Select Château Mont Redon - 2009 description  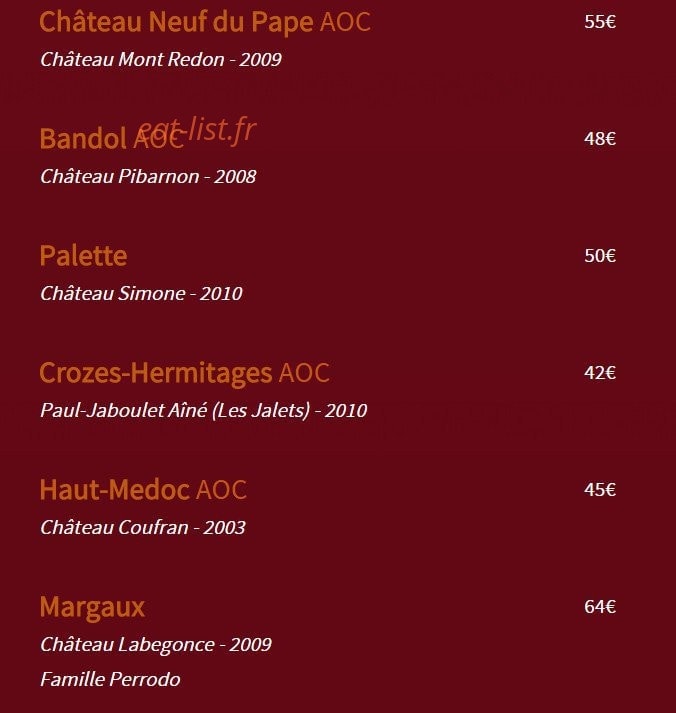click(161, 60)
